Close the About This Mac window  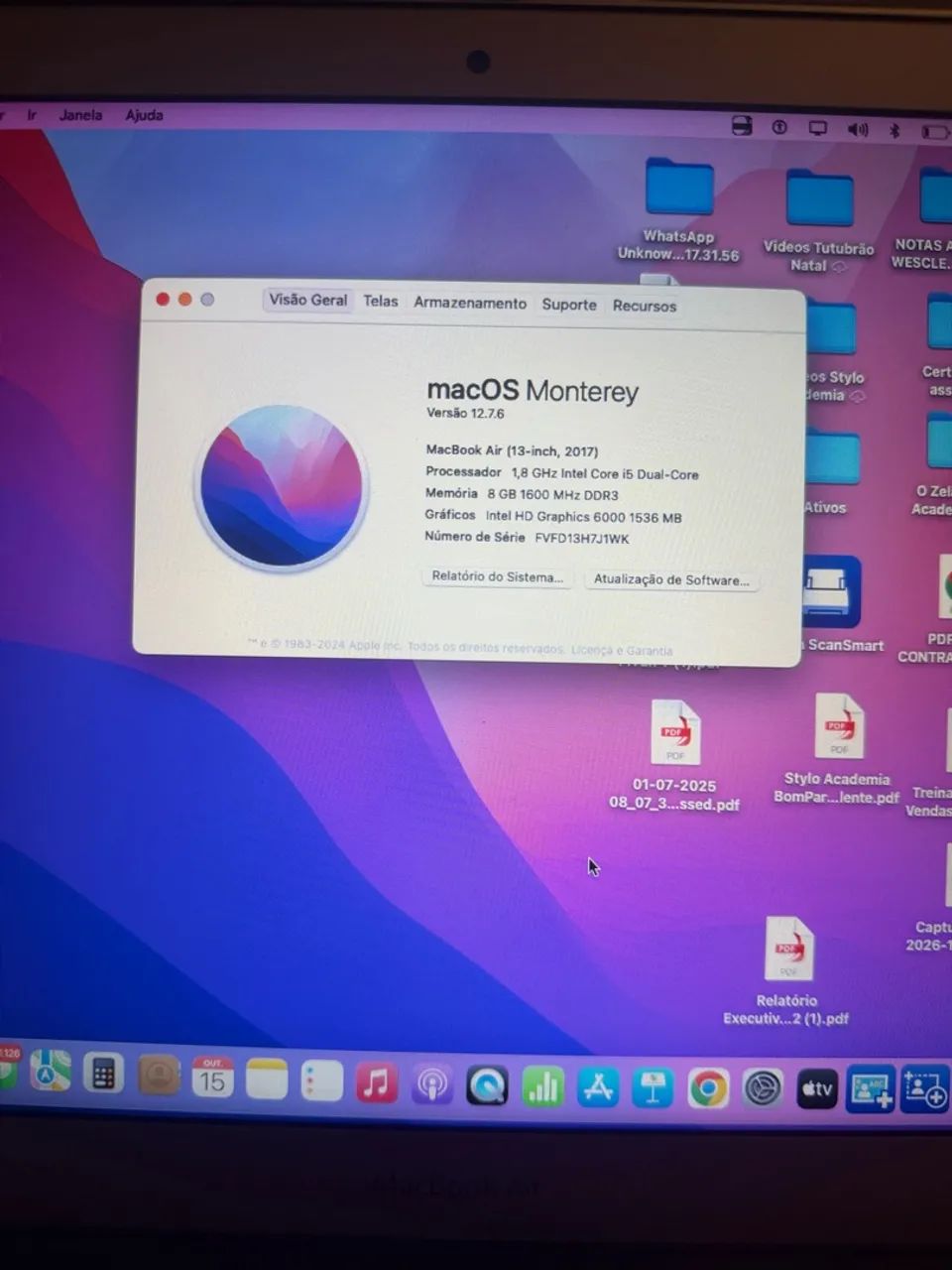163,299
